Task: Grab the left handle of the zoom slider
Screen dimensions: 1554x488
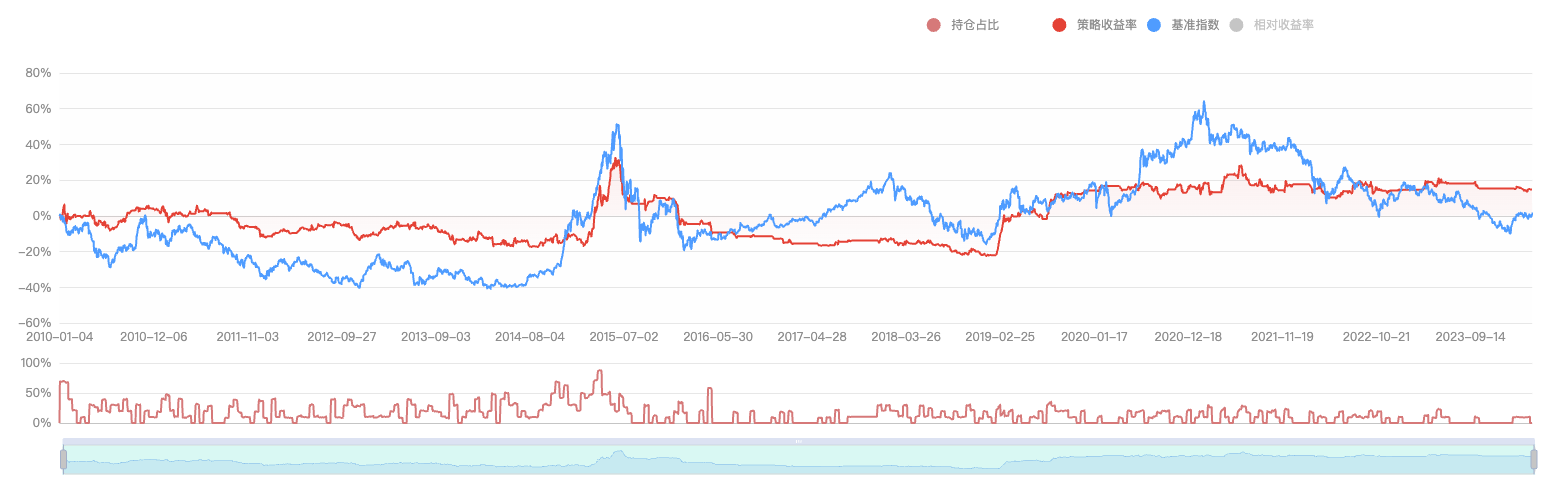Action: pos(63,459)
